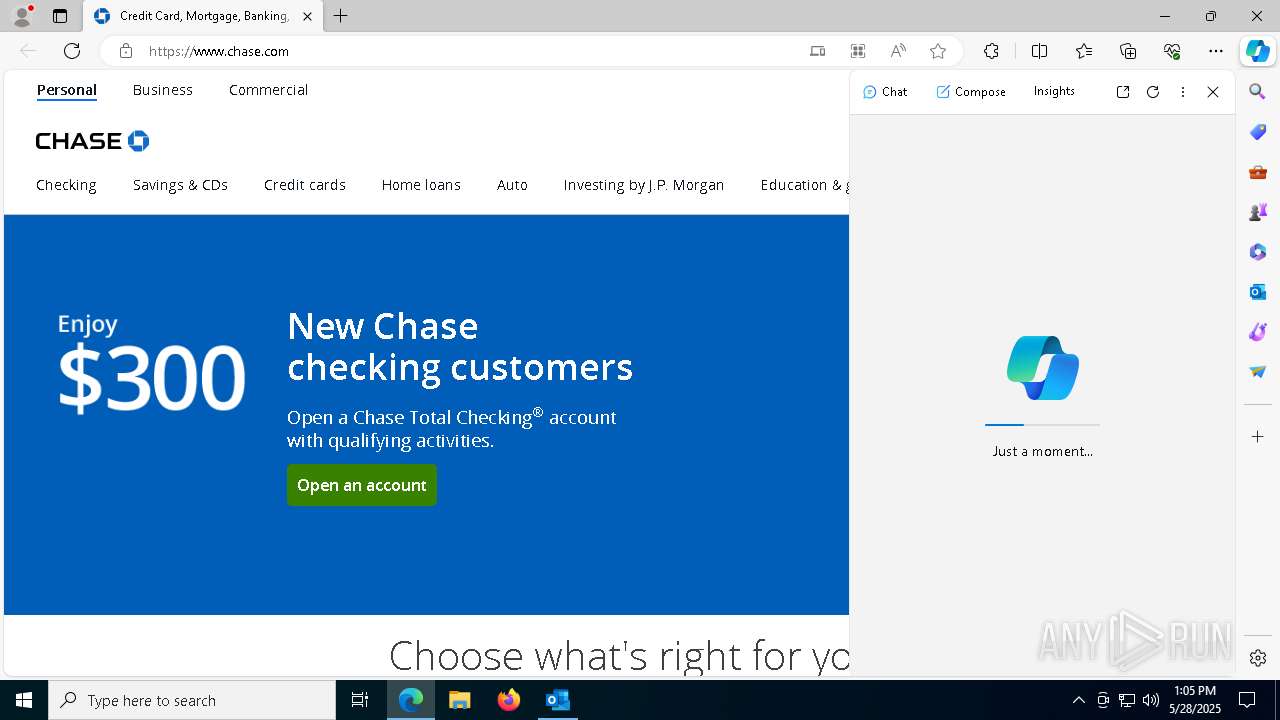Open Copilot pane more options
The image size is (1280, 720).
1183,92
